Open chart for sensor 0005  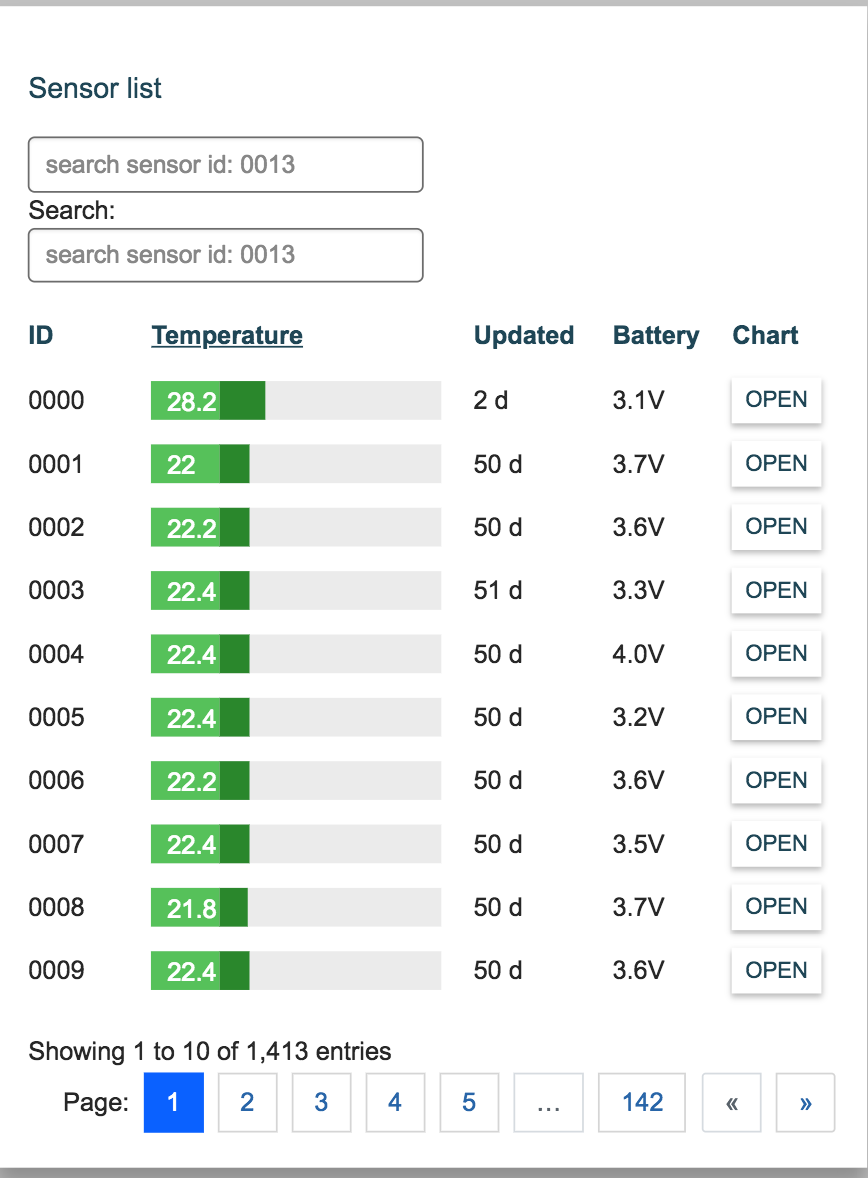(x=776, y=717)
